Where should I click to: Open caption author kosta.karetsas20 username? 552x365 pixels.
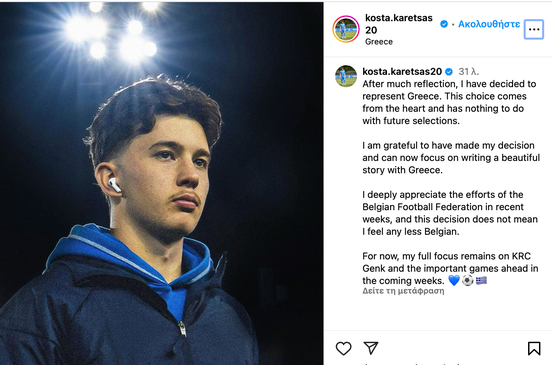click(x=402, y=71)
